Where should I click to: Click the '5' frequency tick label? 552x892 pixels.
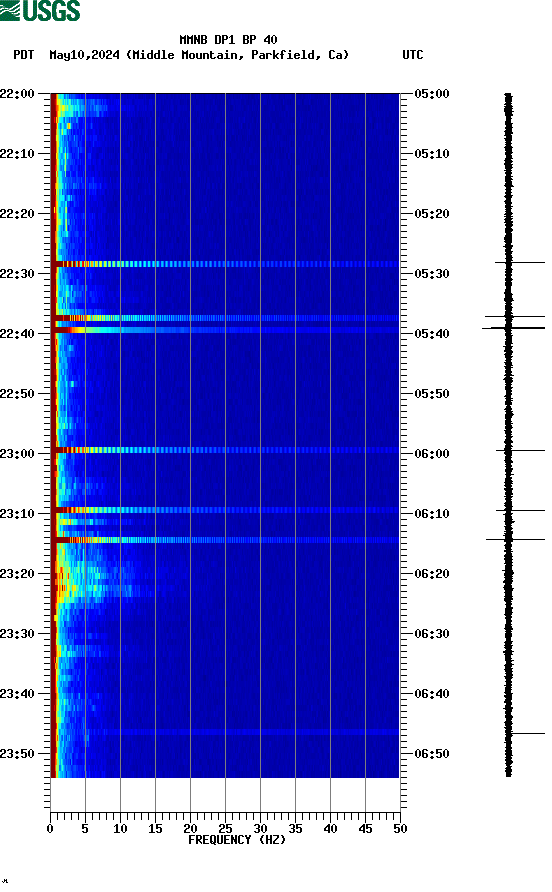(x=85, y=829)
